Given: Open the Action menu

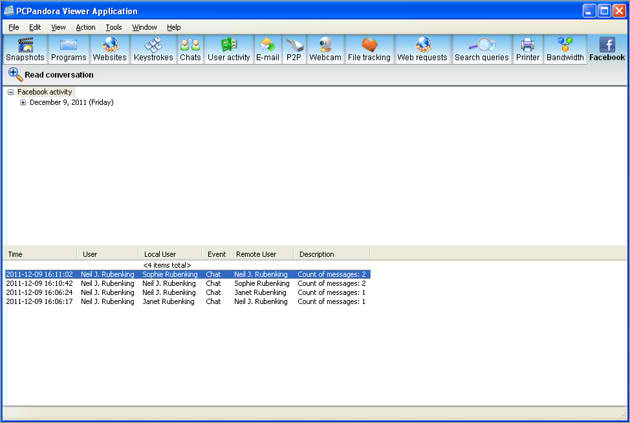Looking at the screenshot, I should (x=86, y=27).
